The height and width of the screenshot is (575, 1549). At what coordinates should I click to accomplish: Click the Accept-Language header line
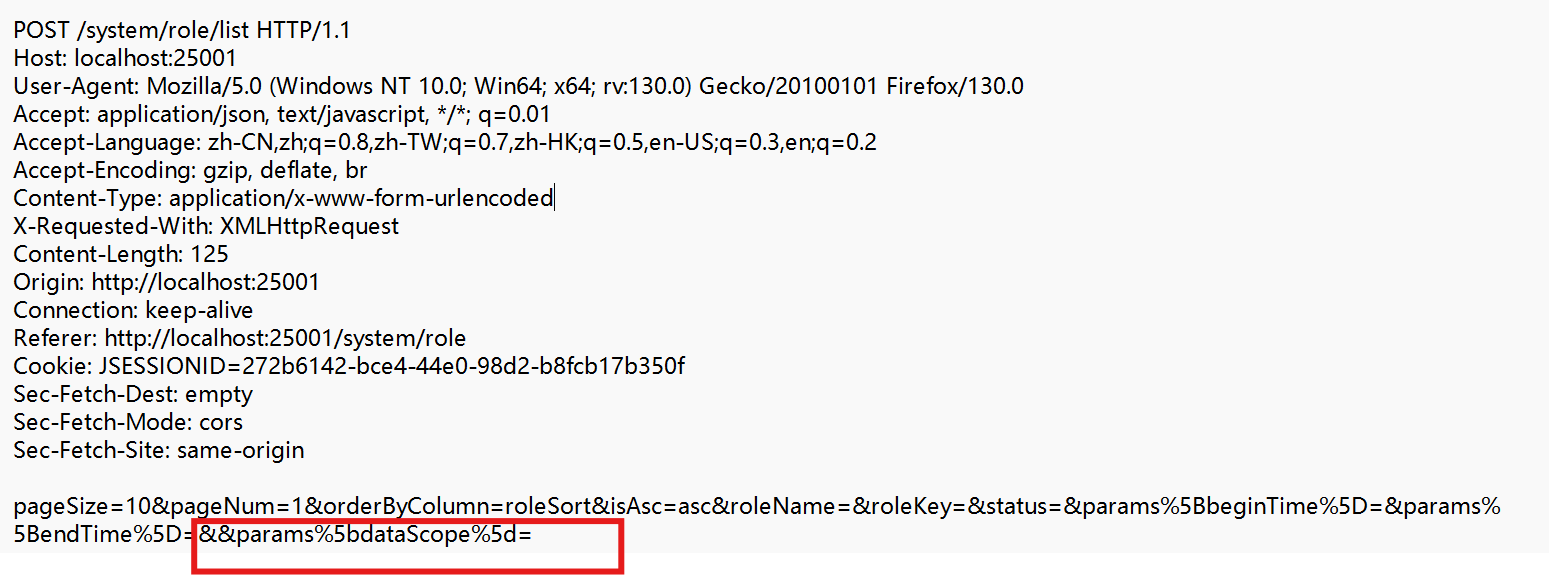(x=445, y=143)
